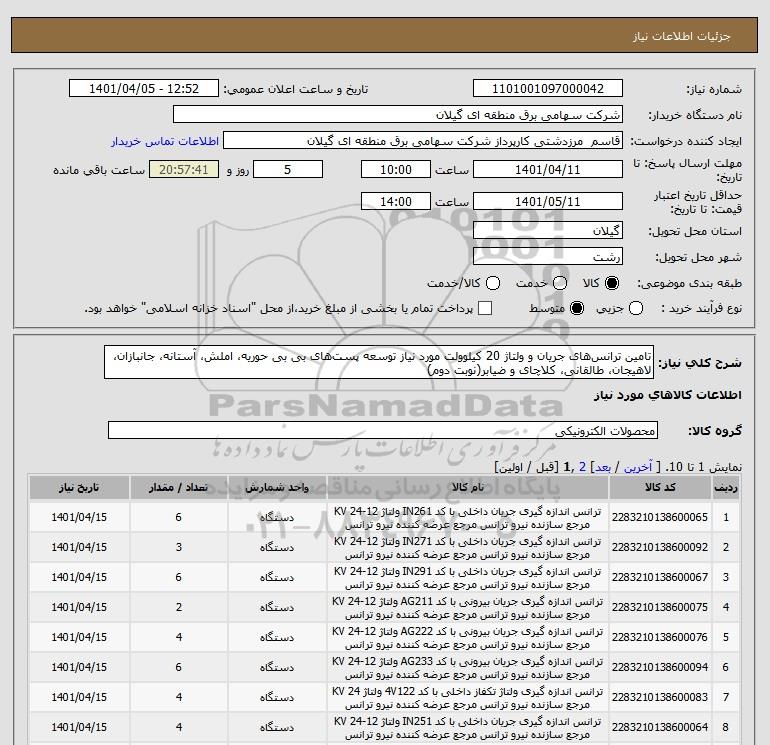Click the delivery province field گیلان
This screenshot has height=745, width=770.
548,230
